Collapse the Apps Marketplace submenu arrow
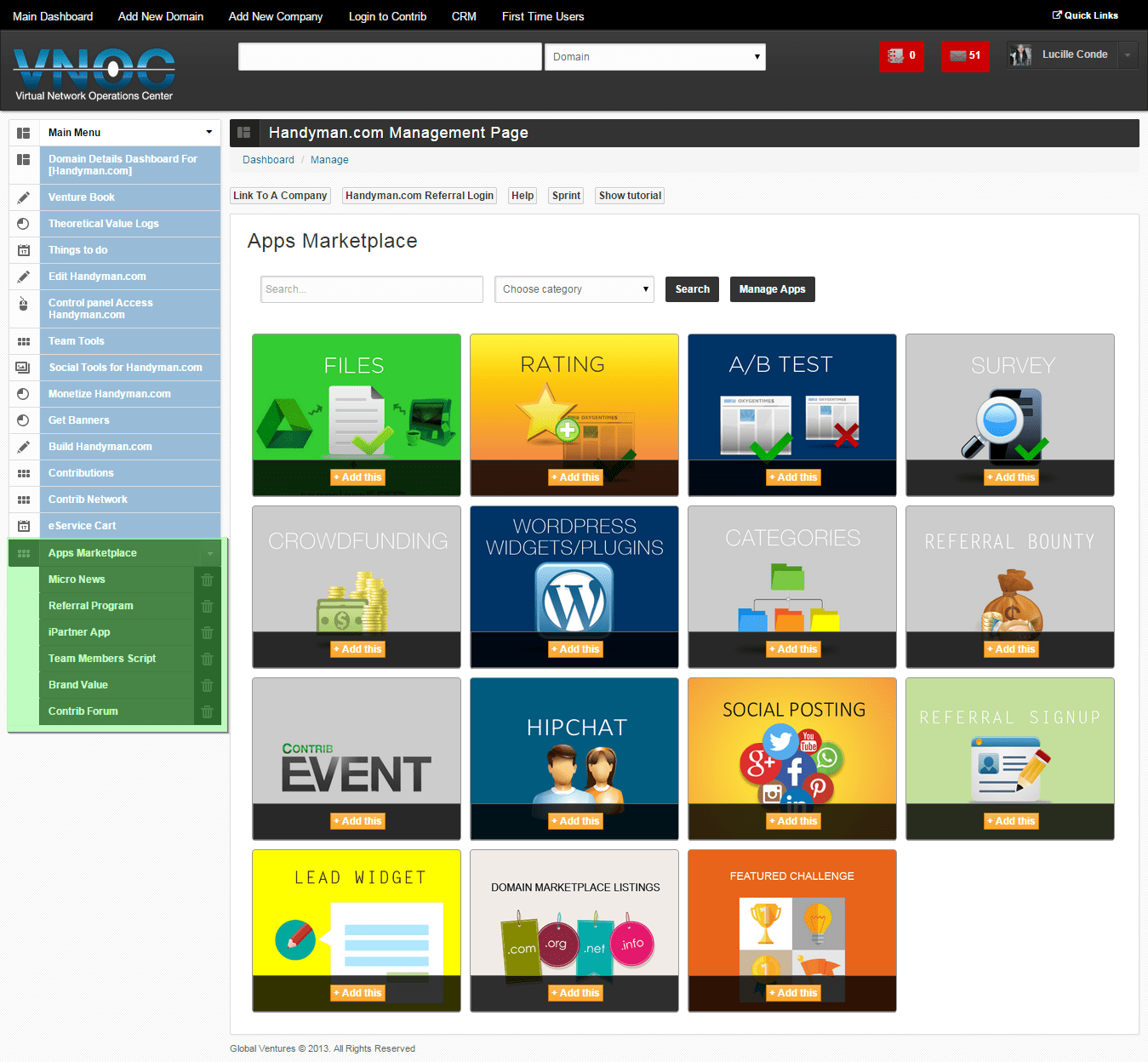Viewport: 1148px width, 1062px height. click(210, 554)
